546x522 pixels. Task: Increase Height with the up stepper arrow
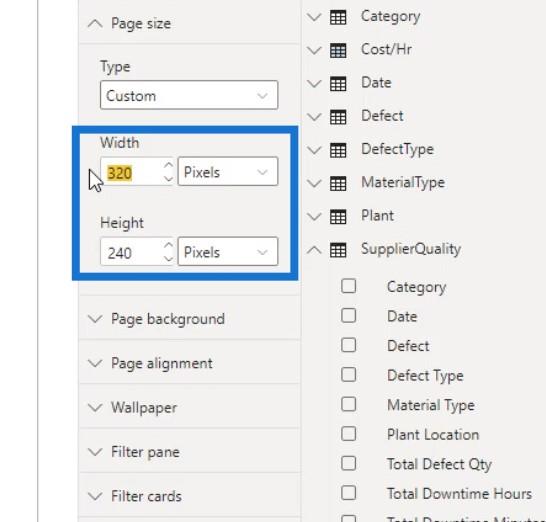[169, 245]
